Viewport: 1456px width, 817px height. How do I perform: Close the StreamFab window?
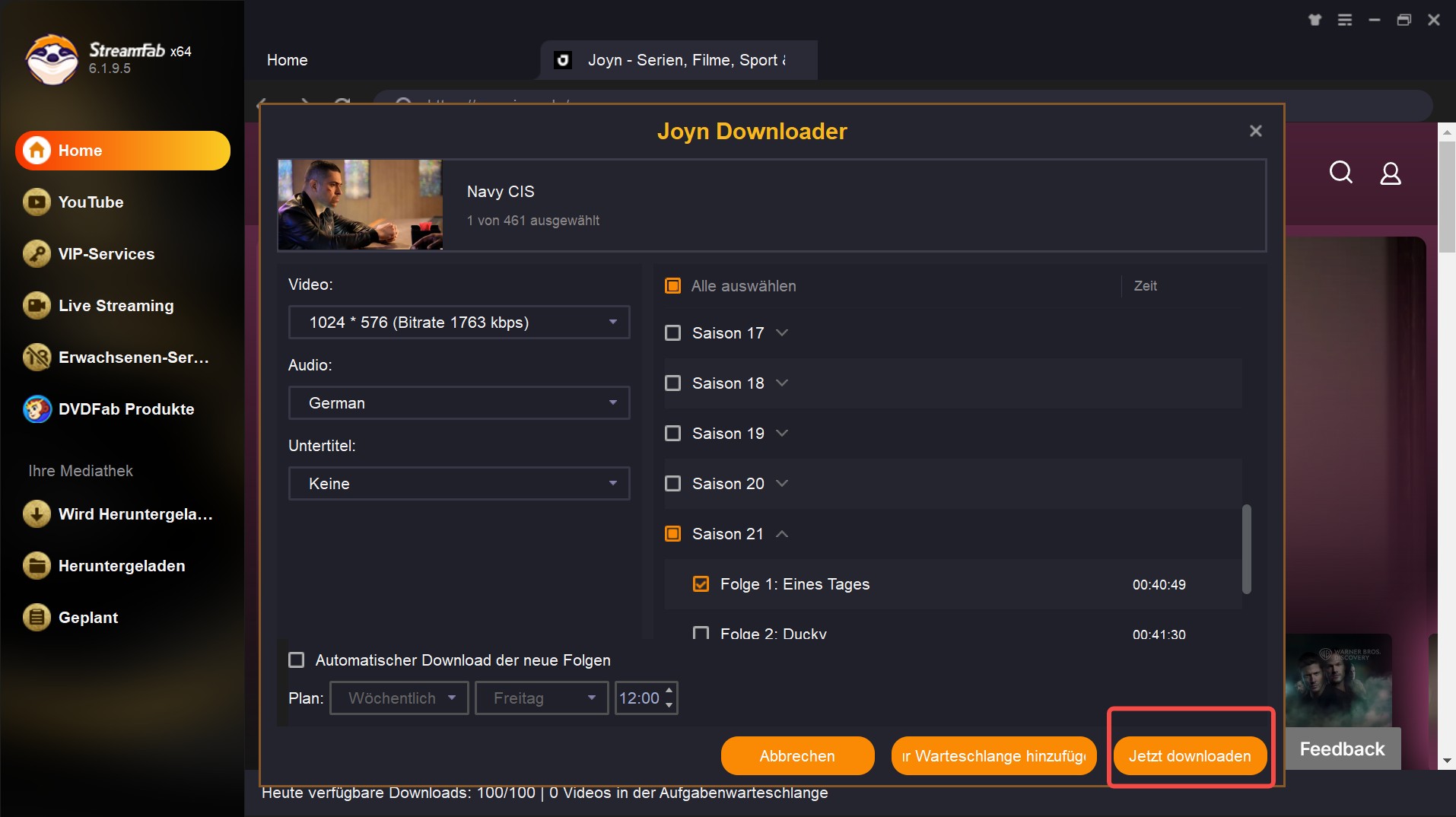pyautogui.click(x=1434, y=20)
